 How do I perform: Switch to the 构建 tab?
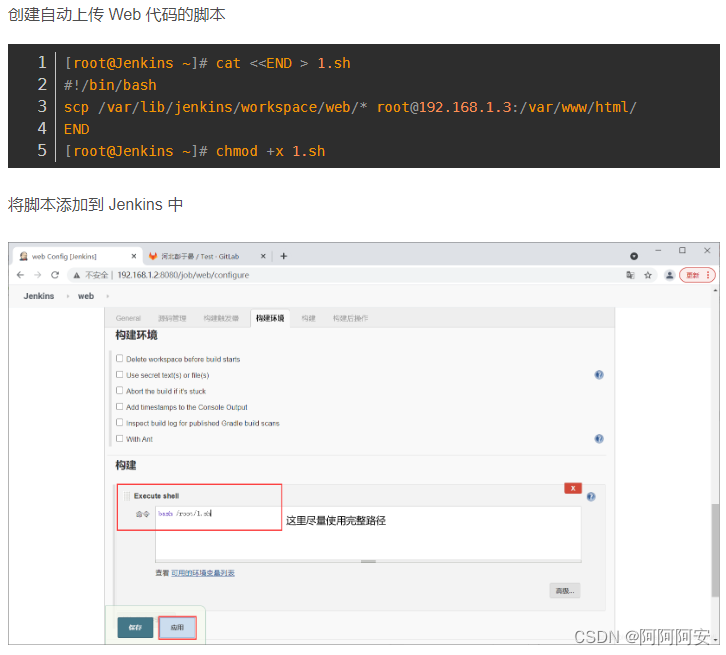point(308,318)
